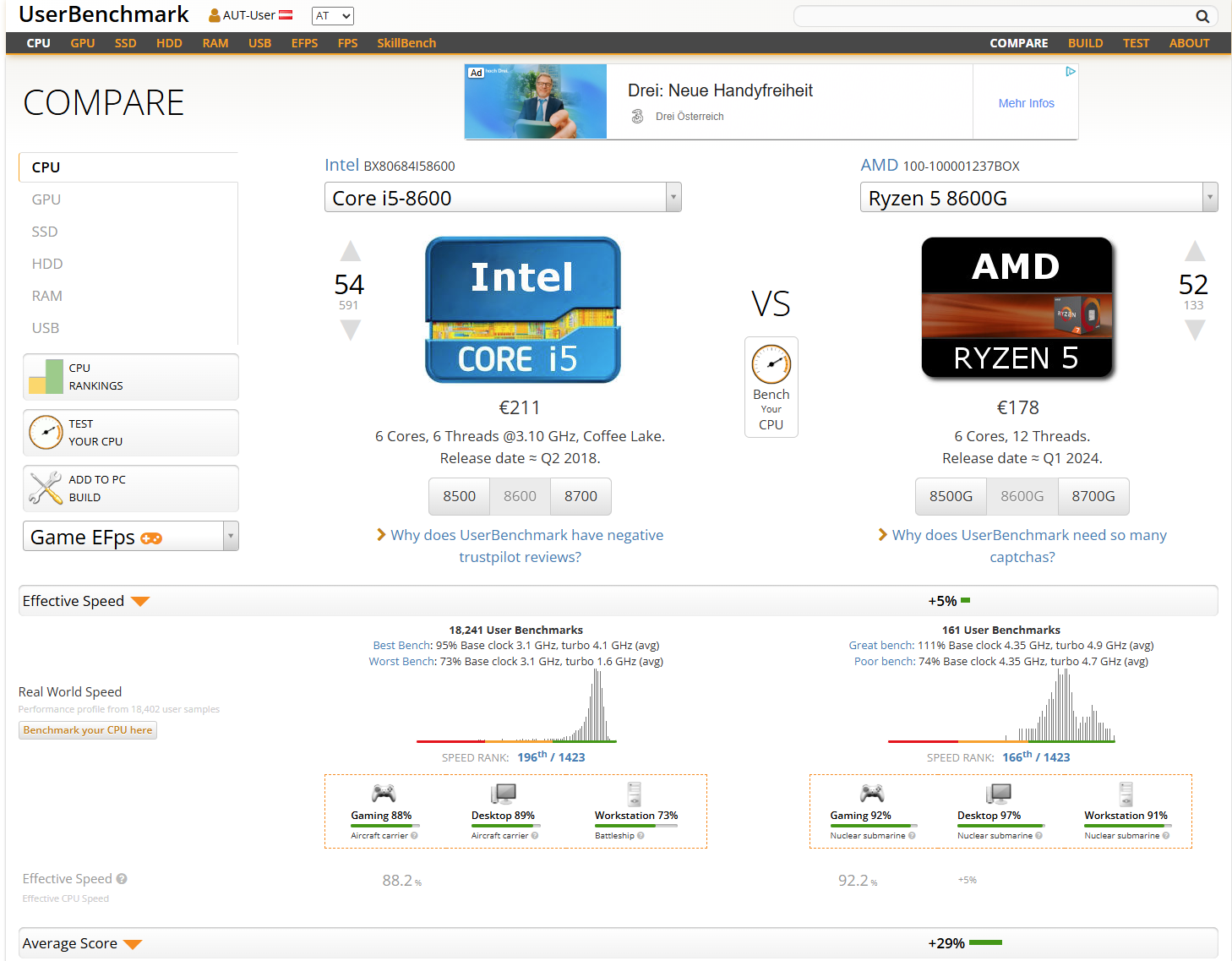
Task: Select the USB tab in left sidebar
Action: (x=128, y=328)
